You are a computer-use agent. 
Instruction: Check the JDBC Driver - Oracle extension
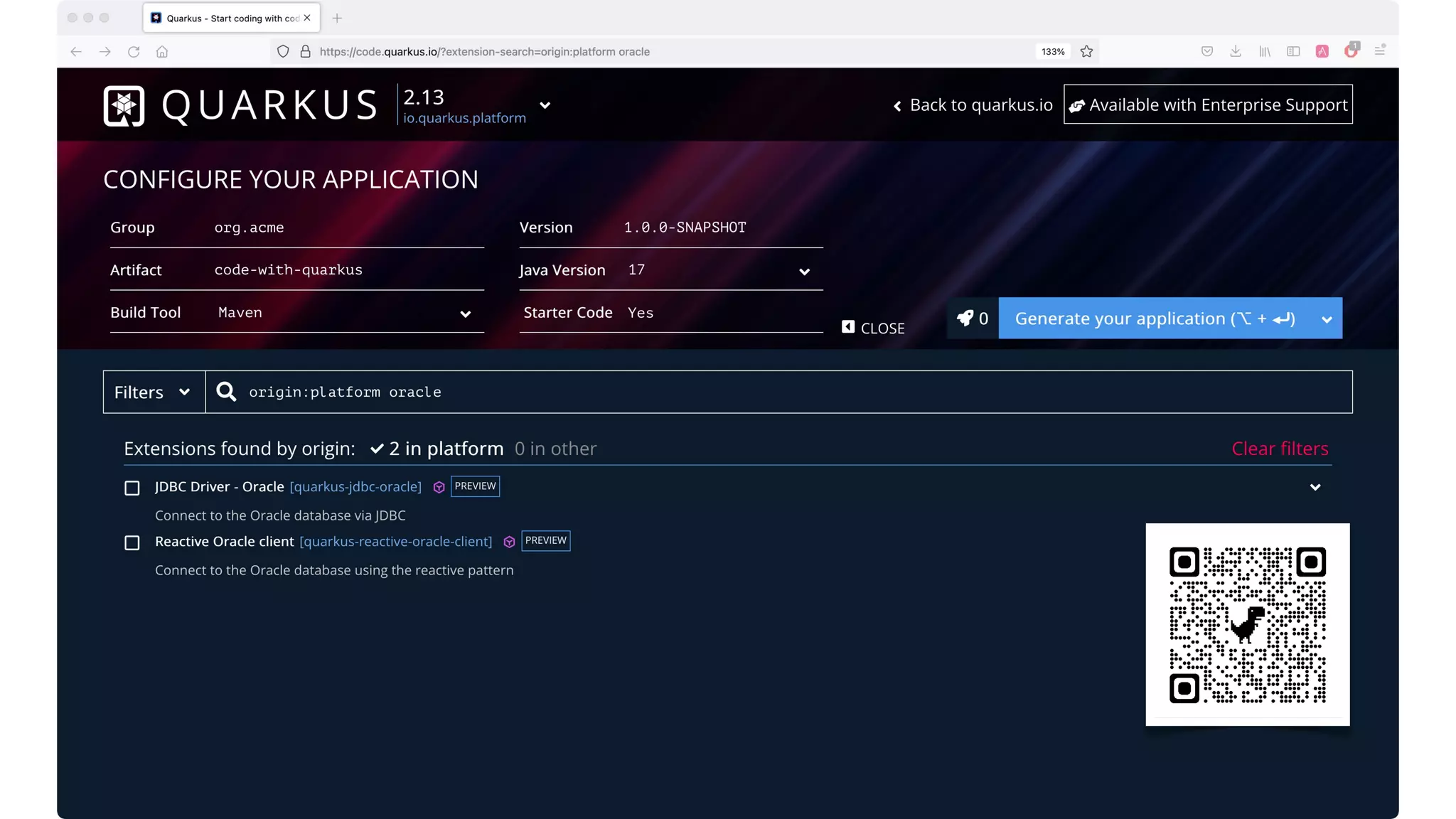pos(132,488)
